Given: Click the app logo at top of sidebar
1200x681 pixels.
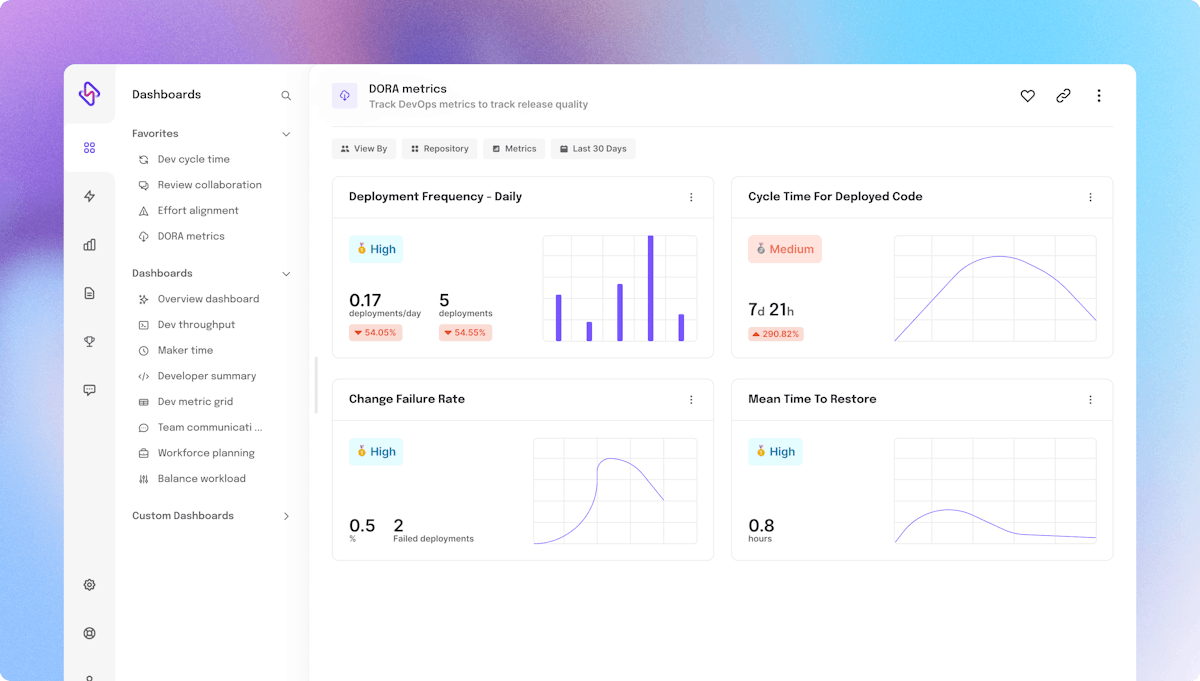Looking at the screenshot, I should [89, 94].
